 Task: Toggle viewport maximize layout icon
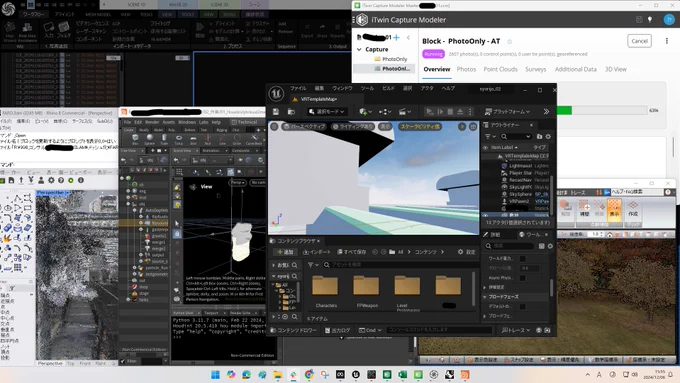(473, 127)
